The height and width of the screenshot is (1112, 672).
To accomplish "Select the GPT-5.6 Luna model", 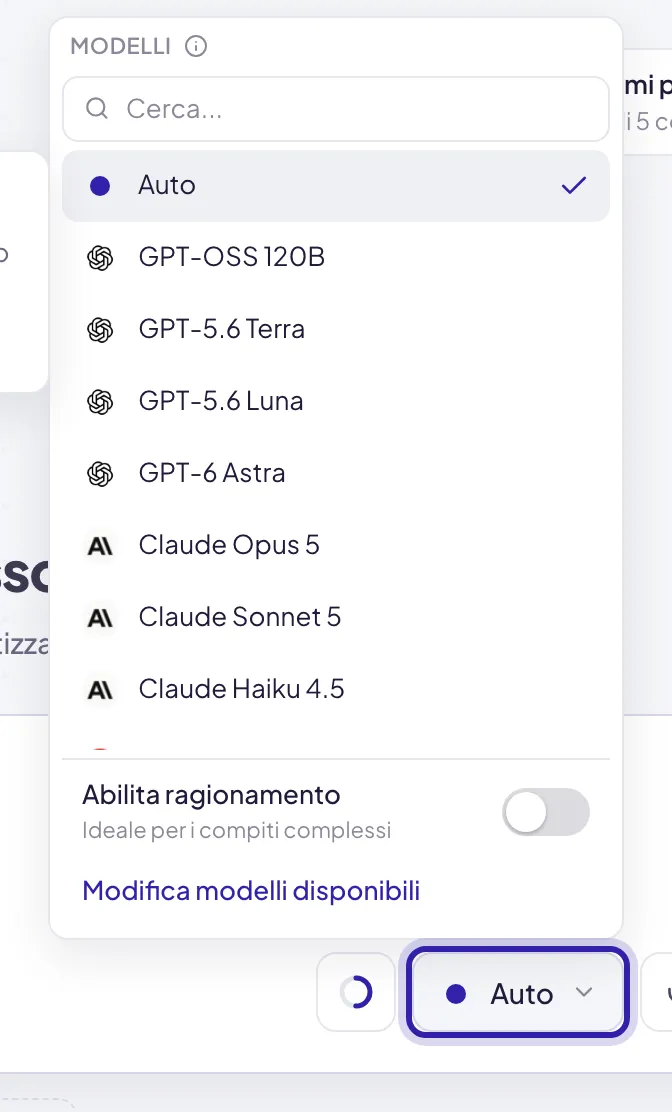I will [x=336, y=401].
